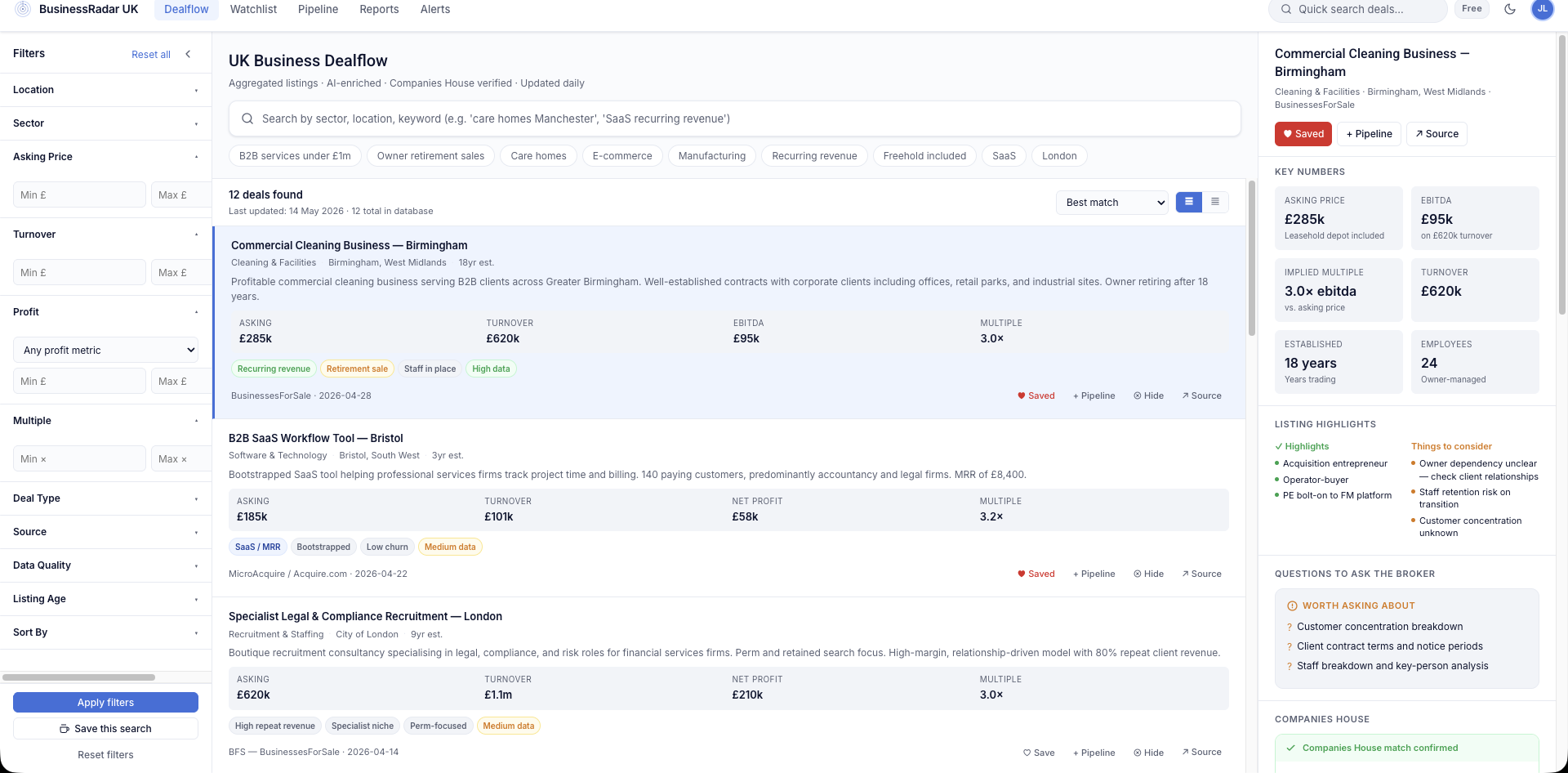Select the Care homes quick filter
This screenshot has width=1568, height=773.
pyautogui.click(x=538, y=156)
